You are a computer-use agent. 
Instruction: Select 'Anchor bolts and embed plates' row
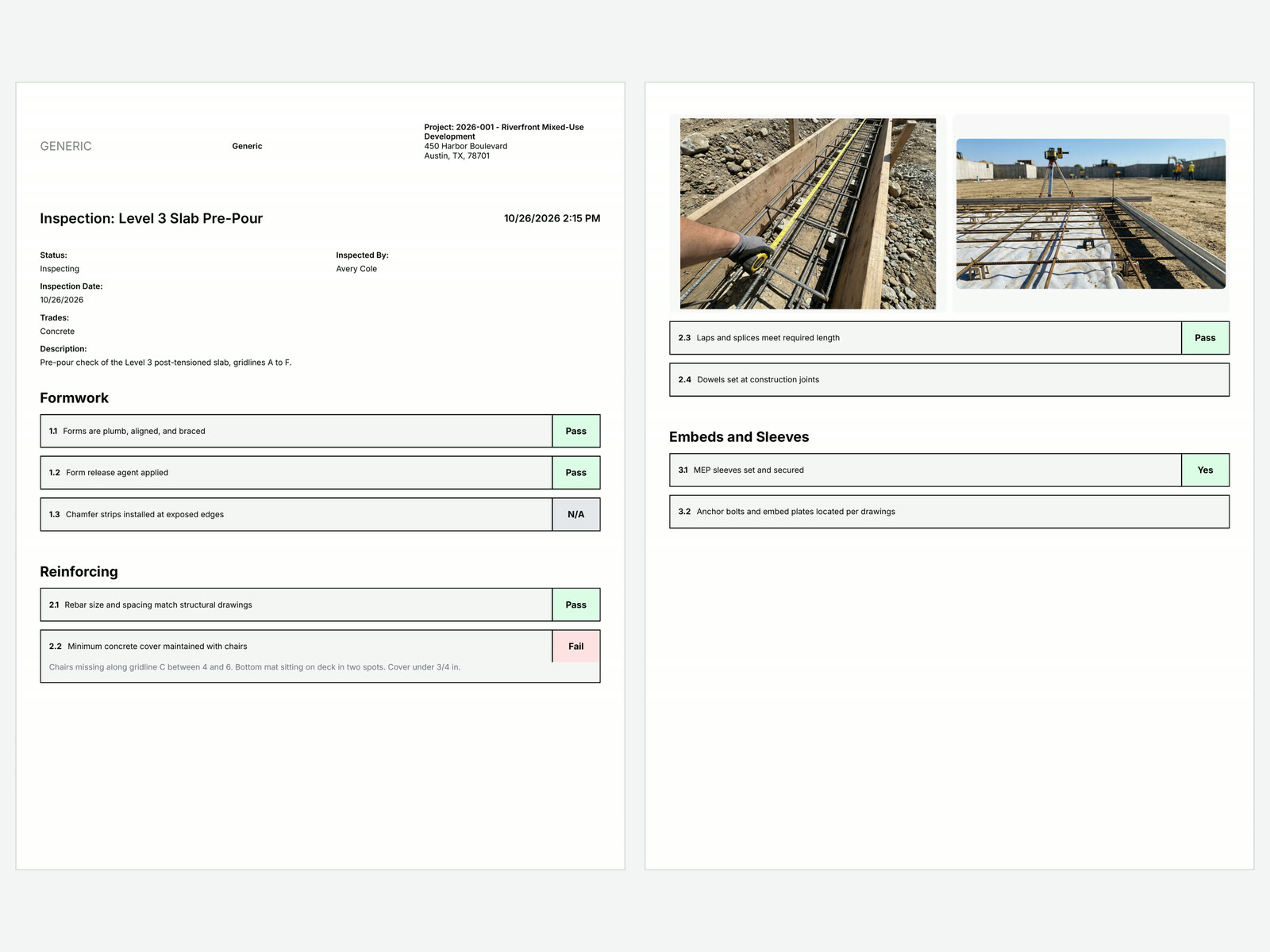[x=949, y=512]
